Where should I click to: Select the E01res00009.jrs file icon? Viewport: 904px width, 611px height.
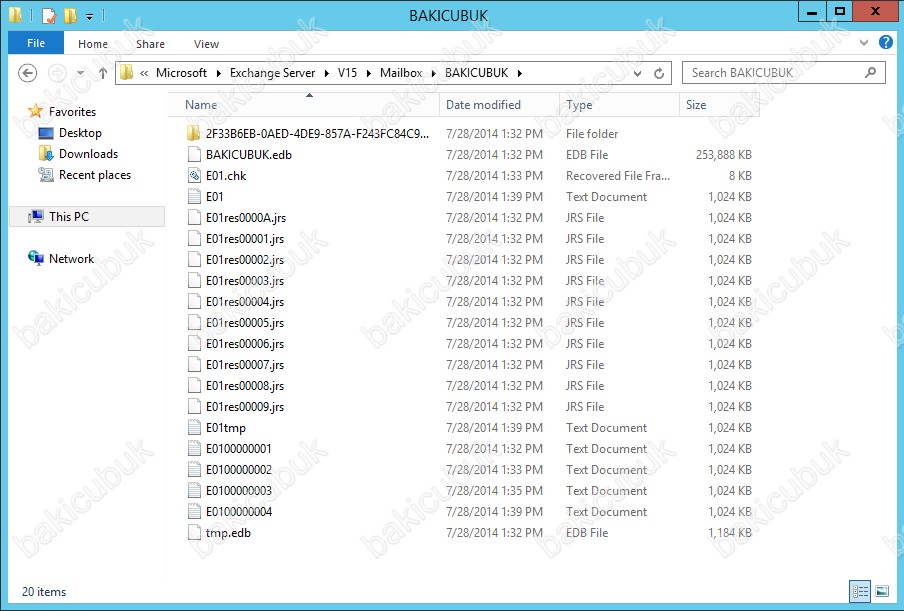[x=194, y=407]
